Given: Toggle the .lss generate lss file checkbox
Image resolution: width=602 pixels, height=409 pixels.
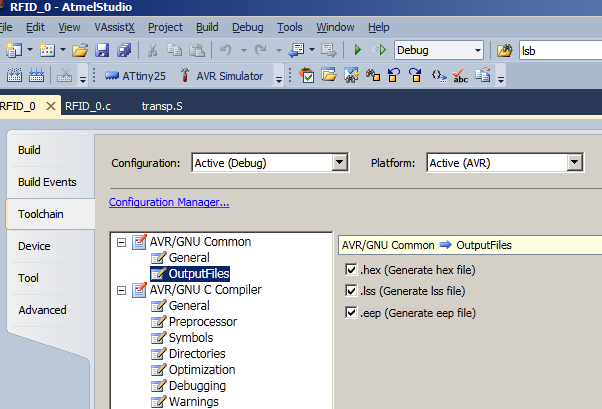Looking at the screenshot, I should (351, 291).
